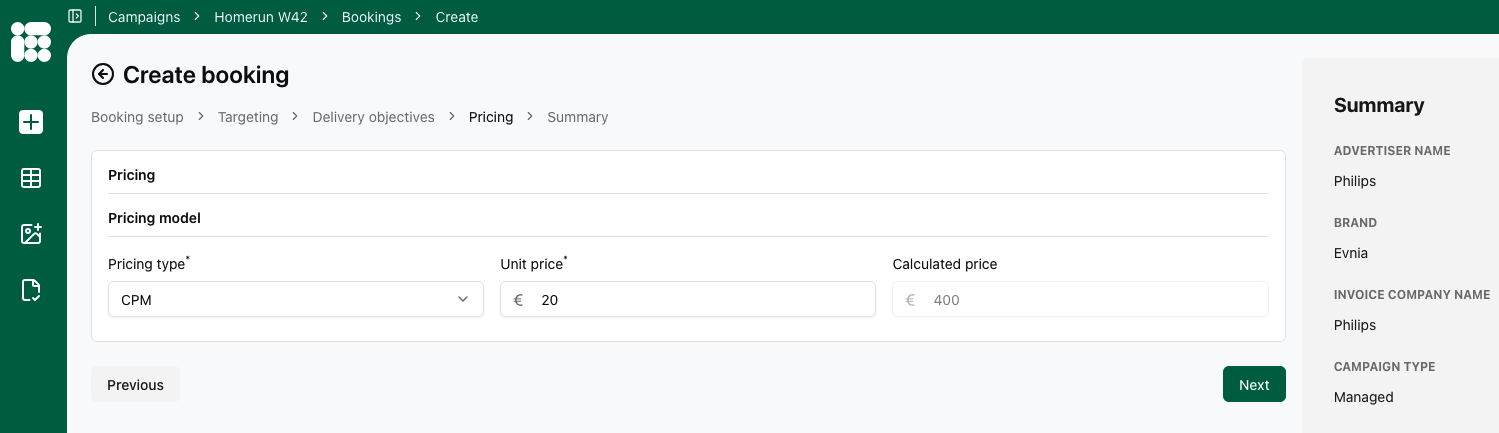This screenshot has height=433, width=1499.
Task: Open the Pricing type CPM dropdown
Action: (296, 299)
